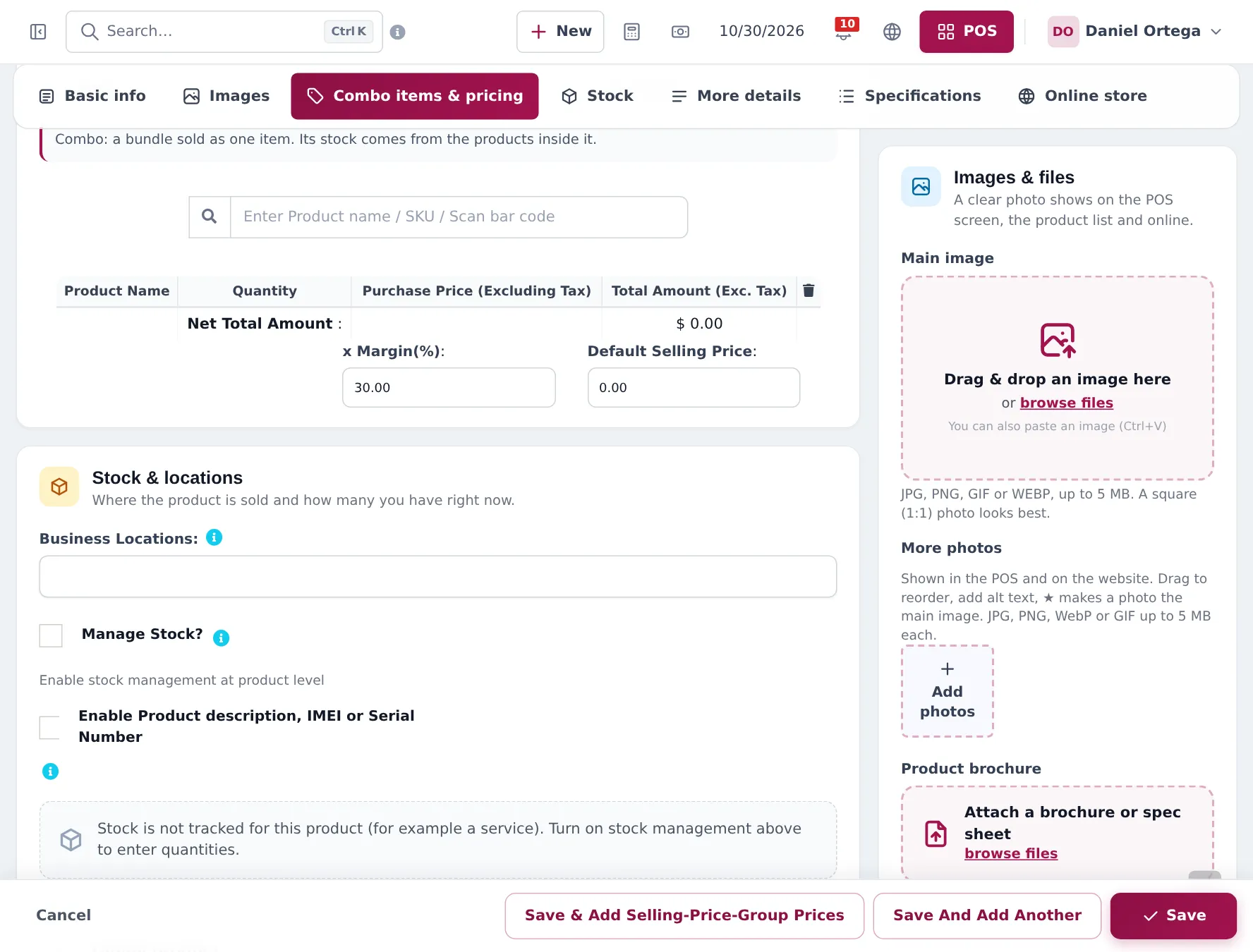Switch to the Specifications tab
The image size is (1253, 952).
coord(909,96)
